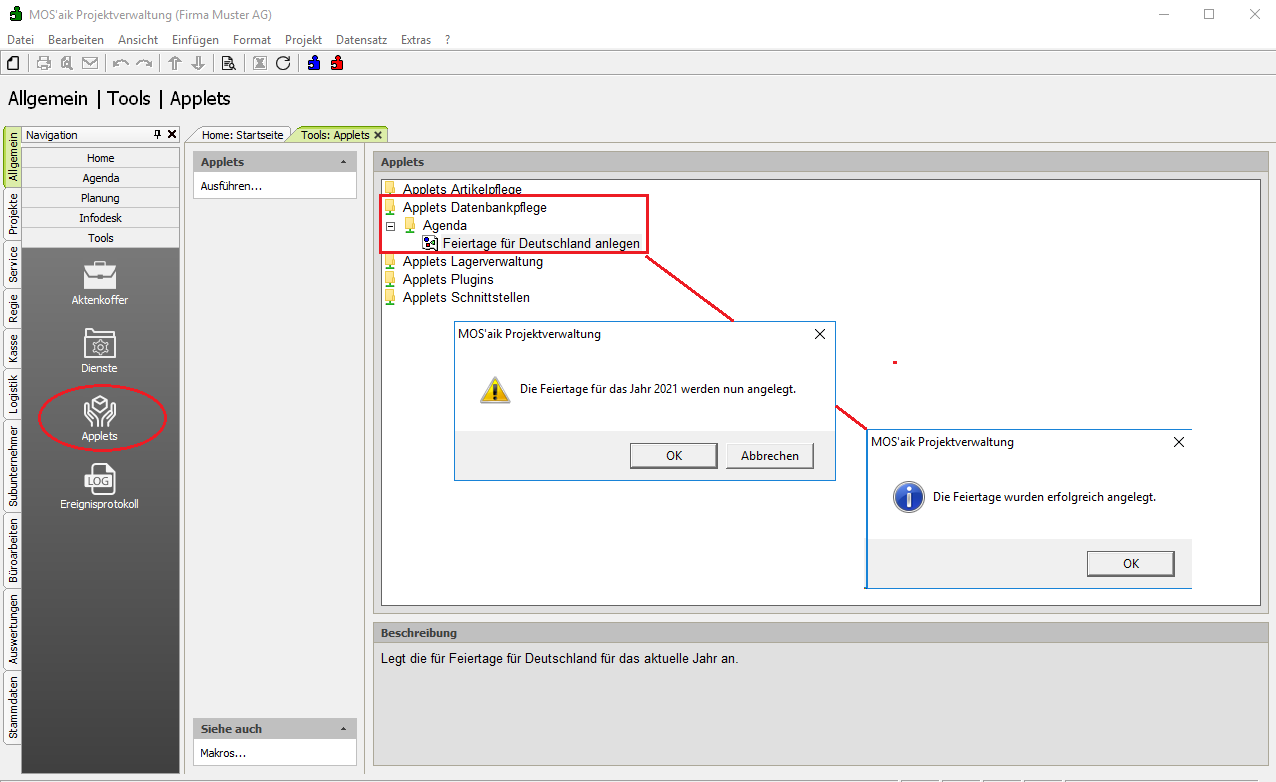Image resolution: width=1276 pixels, height=782 pixels.
Task: Click the blue puzzle piece toolbar icon
Action: (x=314, y=63)
